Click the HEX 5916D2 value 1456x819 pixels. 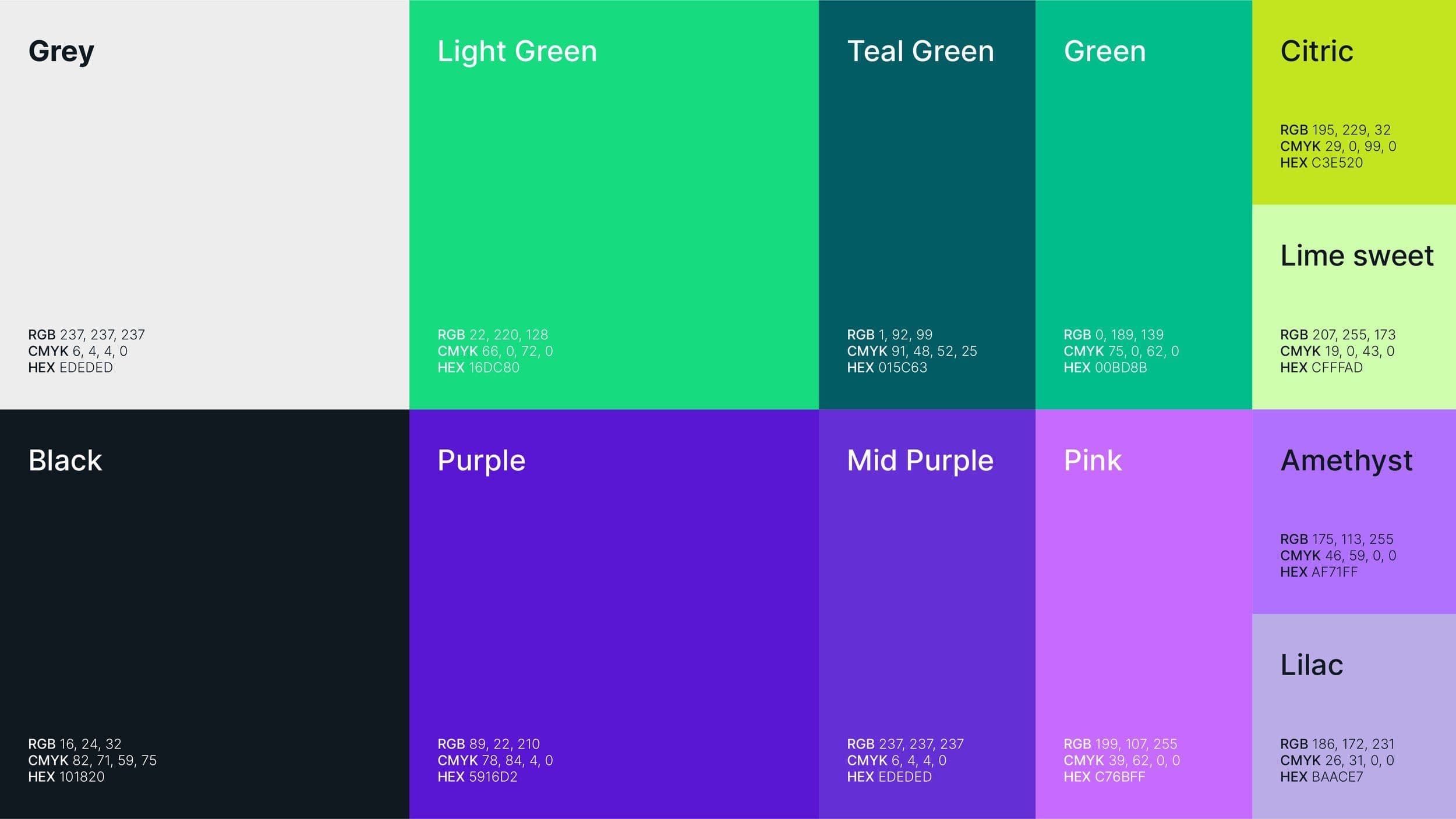tap(477, 777)
